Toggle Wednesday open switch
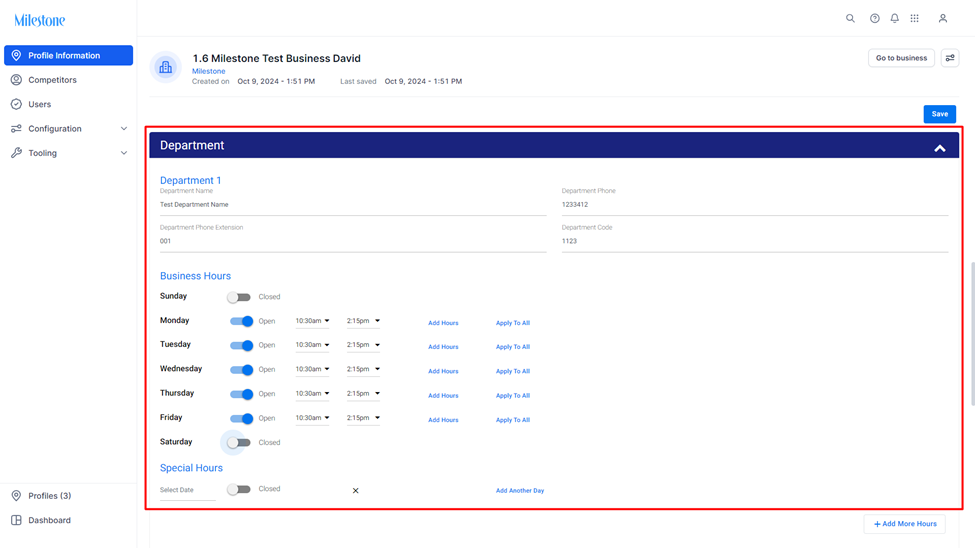This screenshot has height=548, width=975. click(x=241, y=369)
